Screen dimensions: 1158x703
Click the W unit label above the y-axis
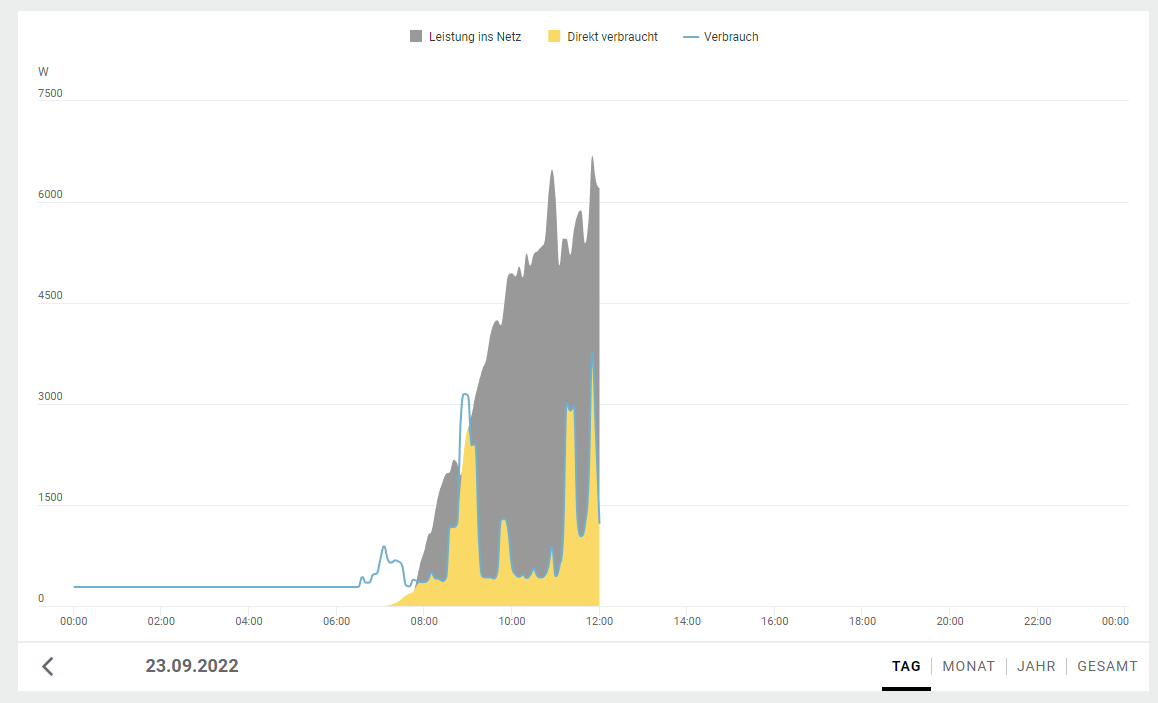[43, 72]
